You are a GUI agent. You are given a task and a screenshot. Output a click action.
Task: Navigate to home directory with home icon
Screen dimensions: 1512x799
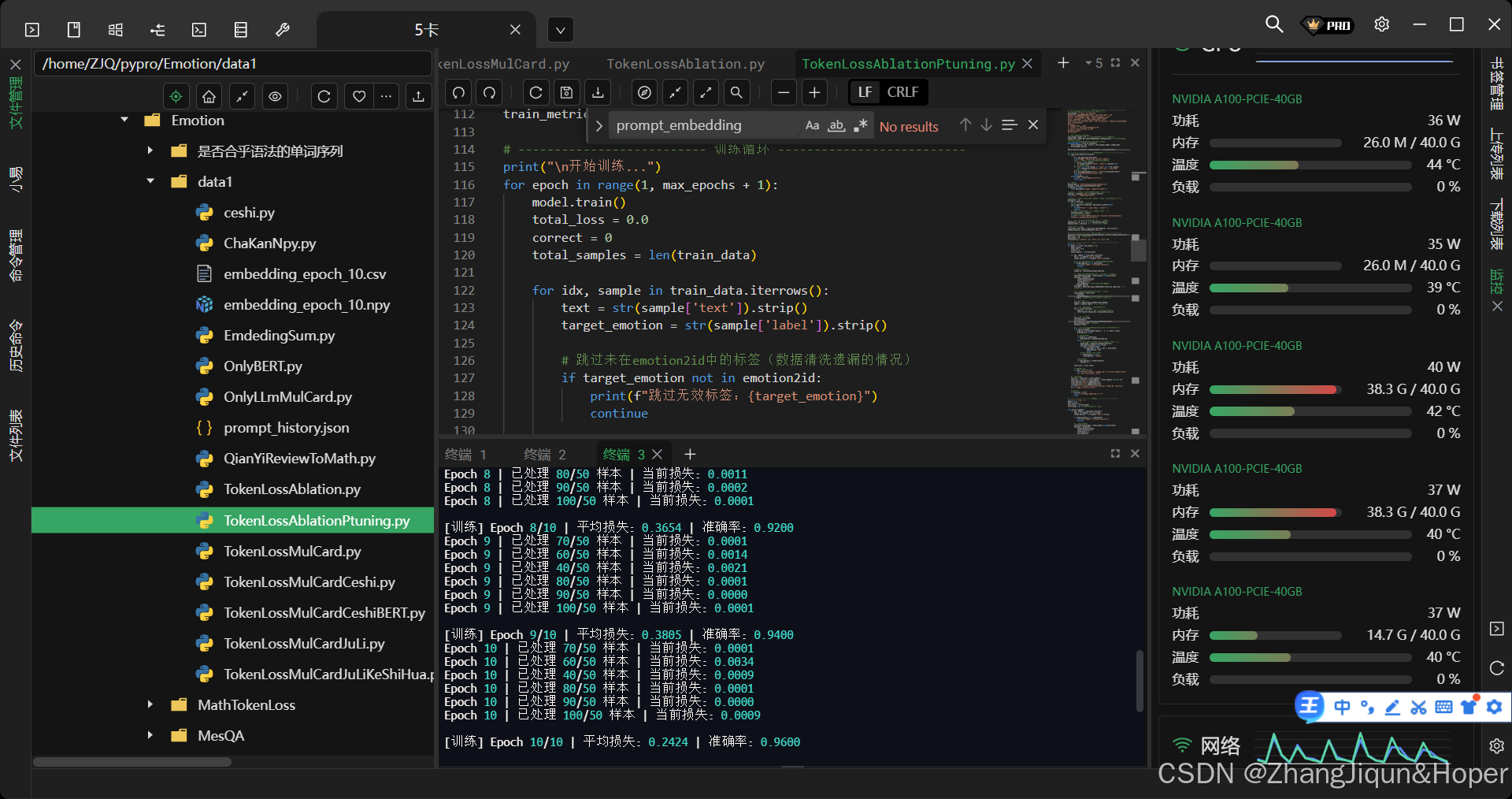(208, 96)
